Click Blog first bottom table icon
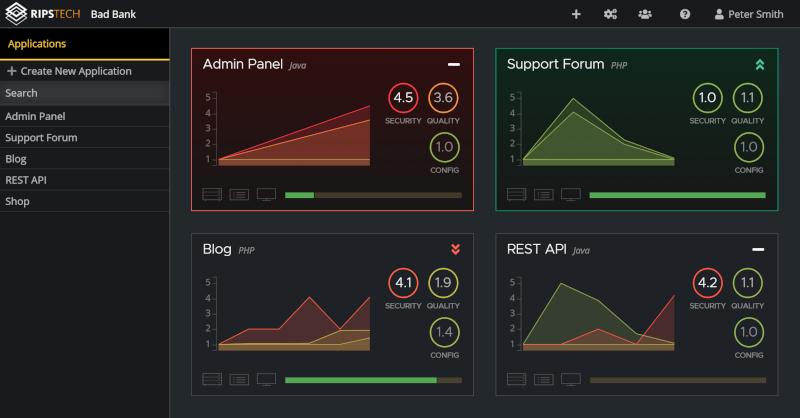This screenshot has height=418, width=800. (212, 379)
